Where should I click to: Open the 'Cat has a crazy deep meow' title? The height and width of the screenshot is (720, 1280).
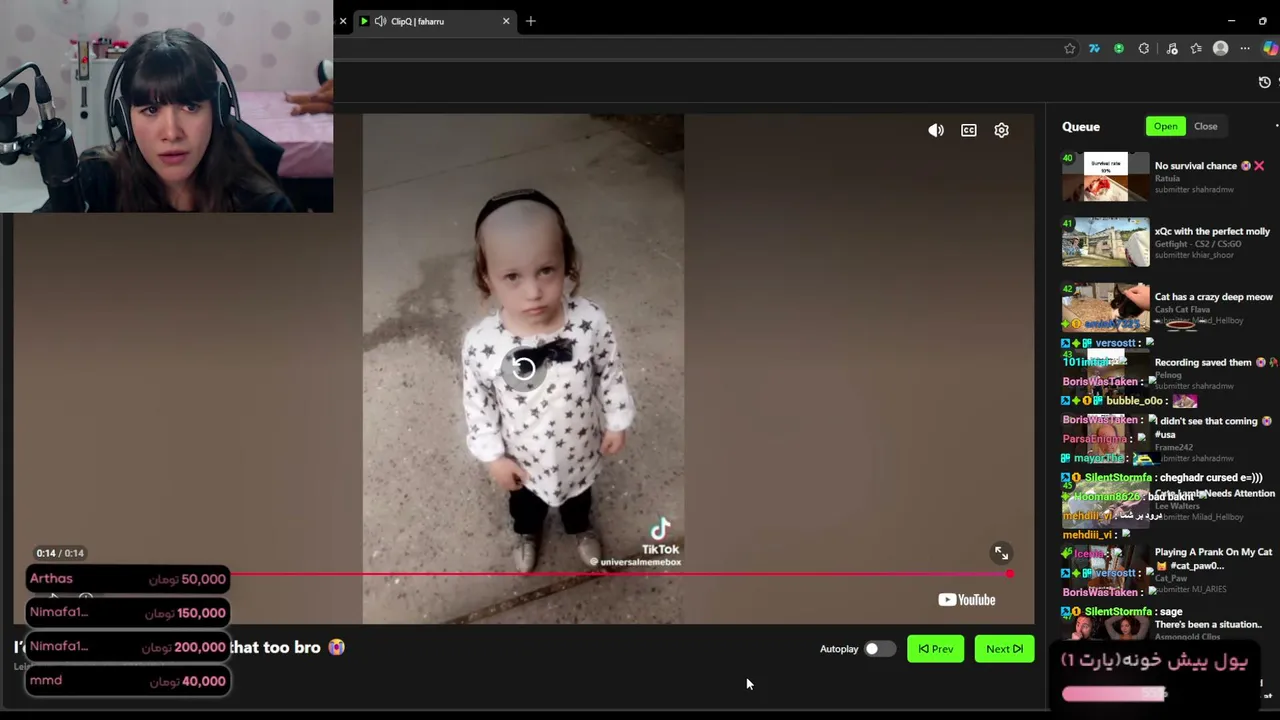pos(1213,297)
